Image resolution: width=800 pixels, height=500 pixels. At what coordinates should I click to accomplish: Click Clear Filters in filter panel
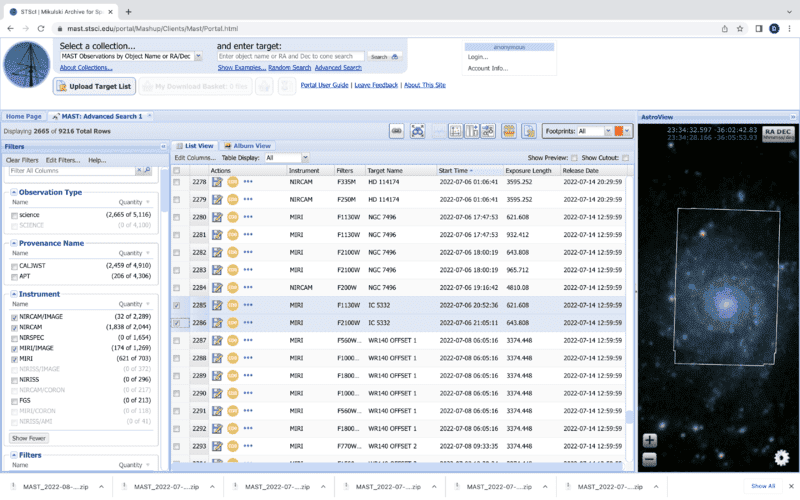pos(22,160)
